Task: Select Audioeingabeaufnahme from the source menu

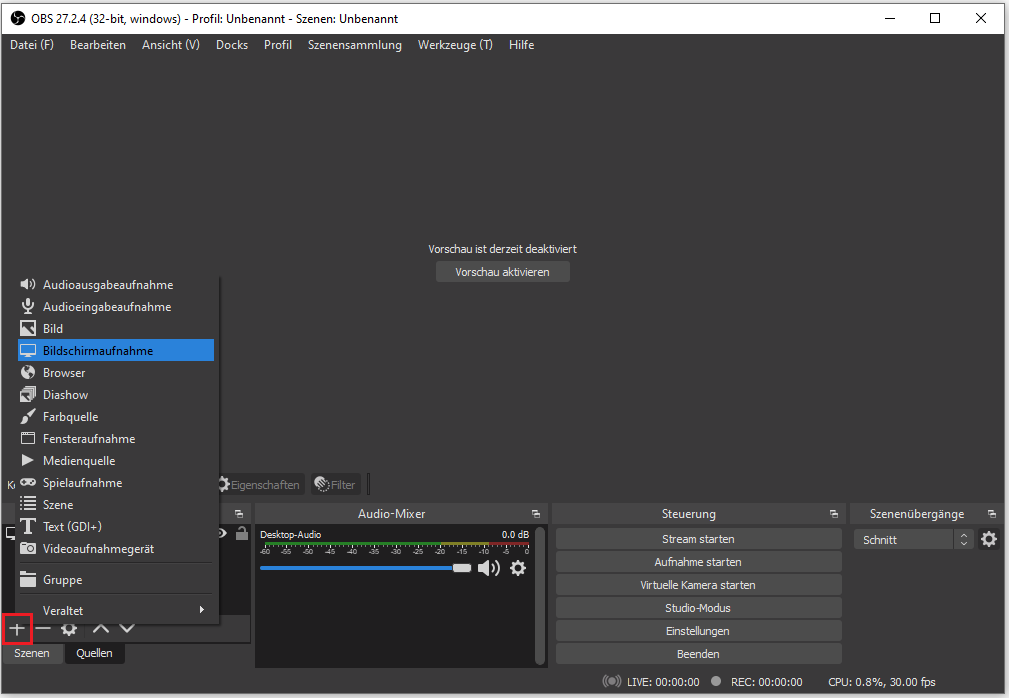Action: pos(116,307)
